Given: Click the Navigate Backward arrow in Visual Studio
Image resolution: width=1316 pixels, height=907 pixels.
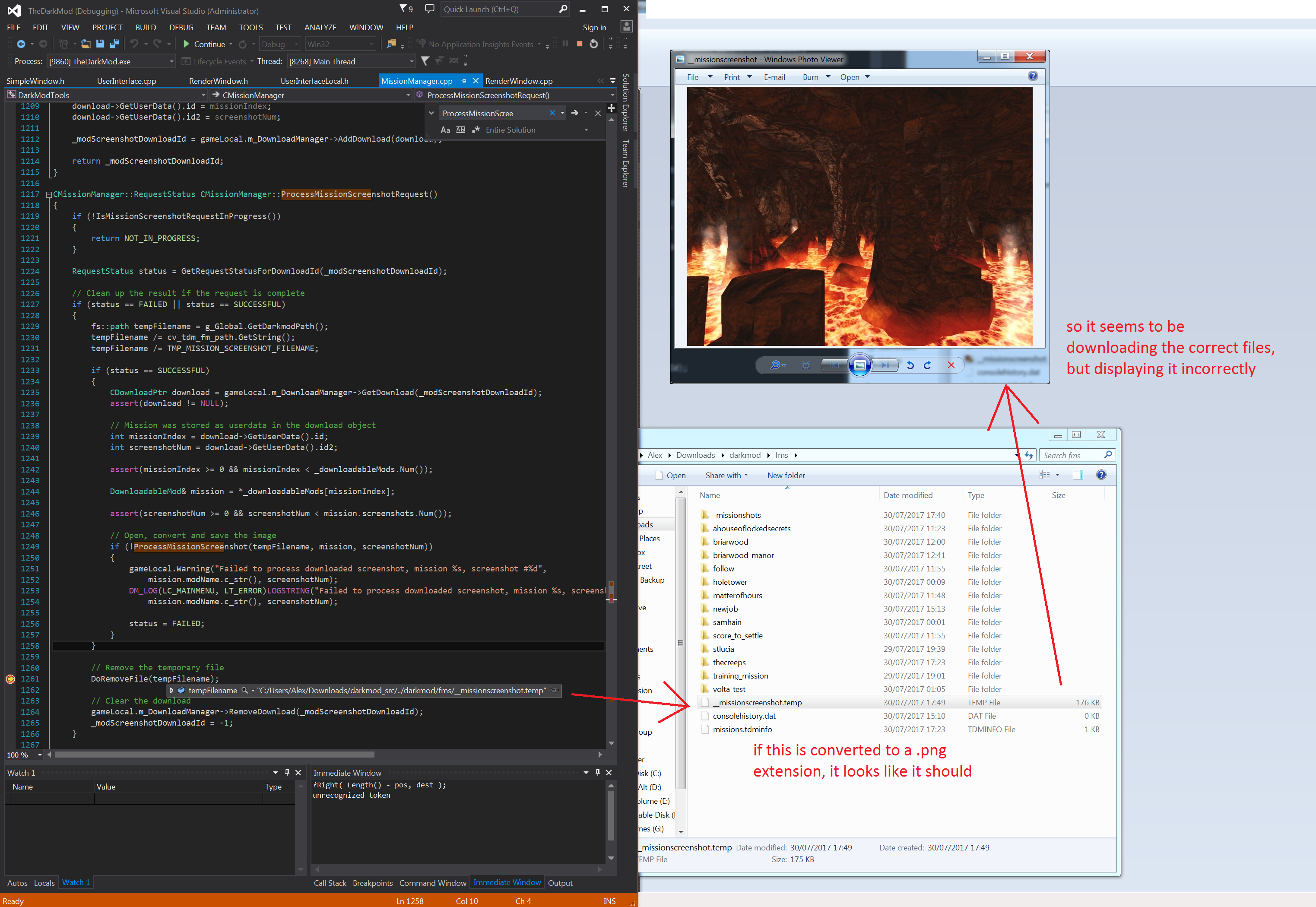Looking at the screenshot, I should click(x=21, y=44).
